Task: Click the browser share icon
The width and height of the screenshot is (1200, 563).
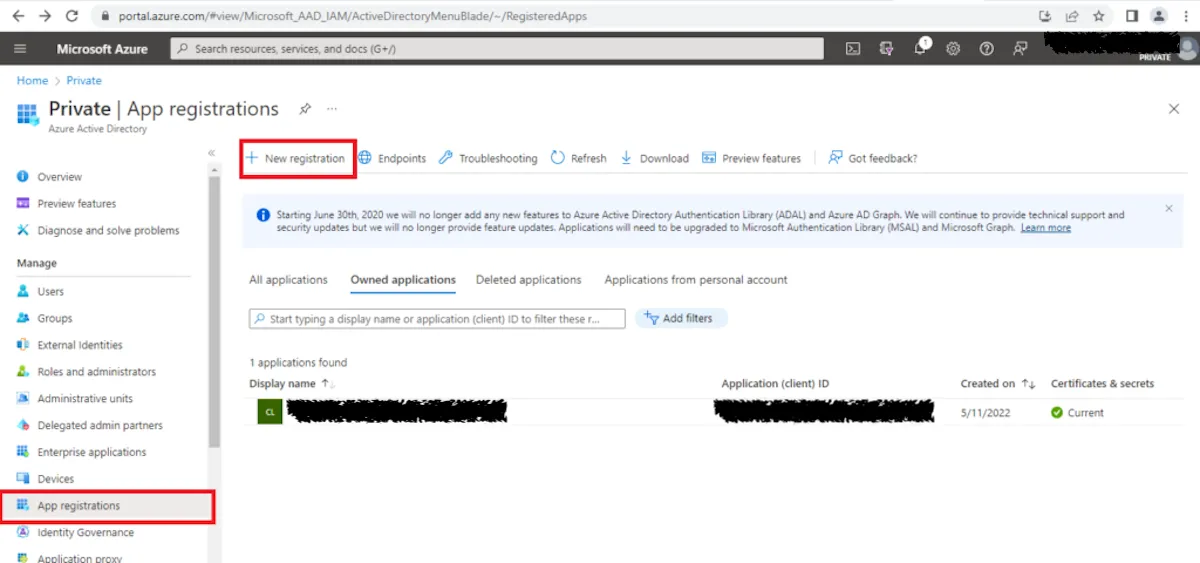Action: point(1073,16)
